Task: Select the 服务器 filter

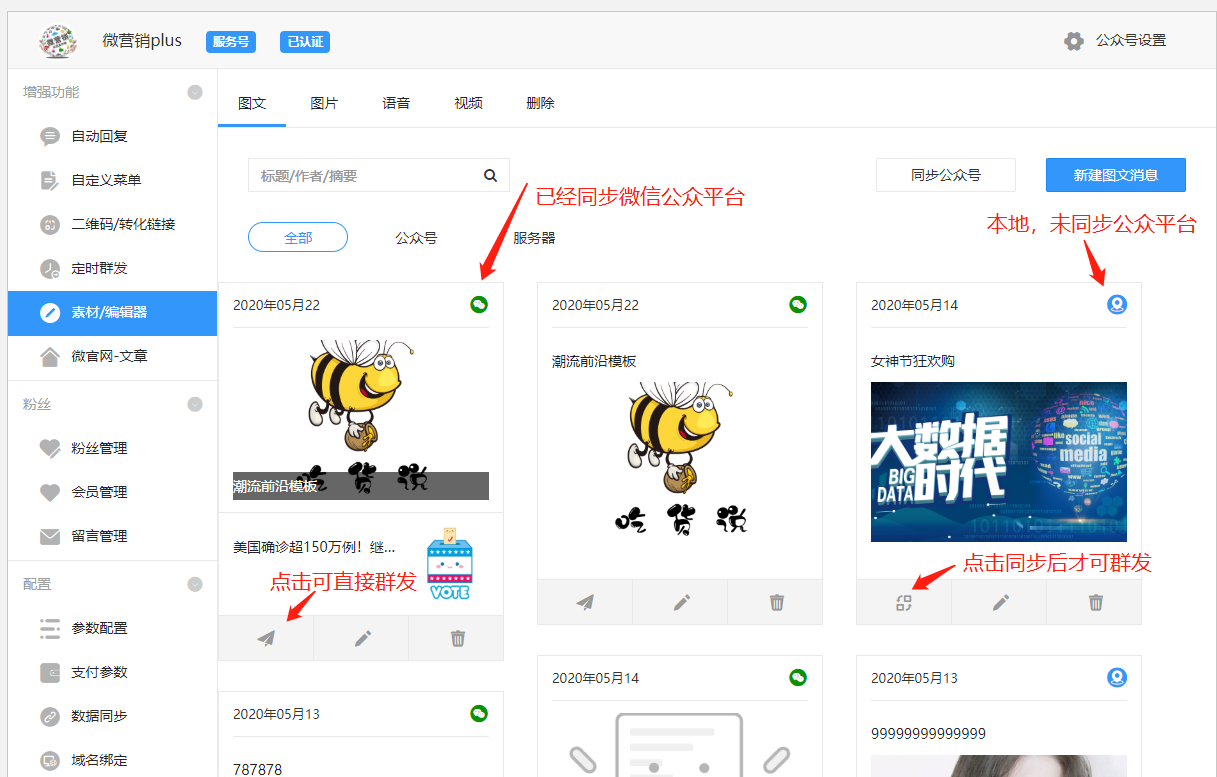Action: click(x=534, y=238)
